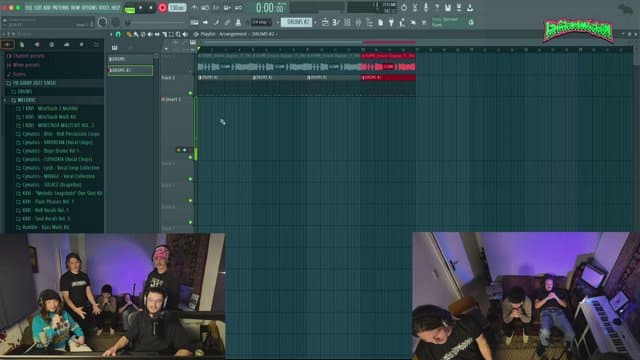Click the question mark help icon
Viewport: 640px width, 360px height.
point(437,8)
